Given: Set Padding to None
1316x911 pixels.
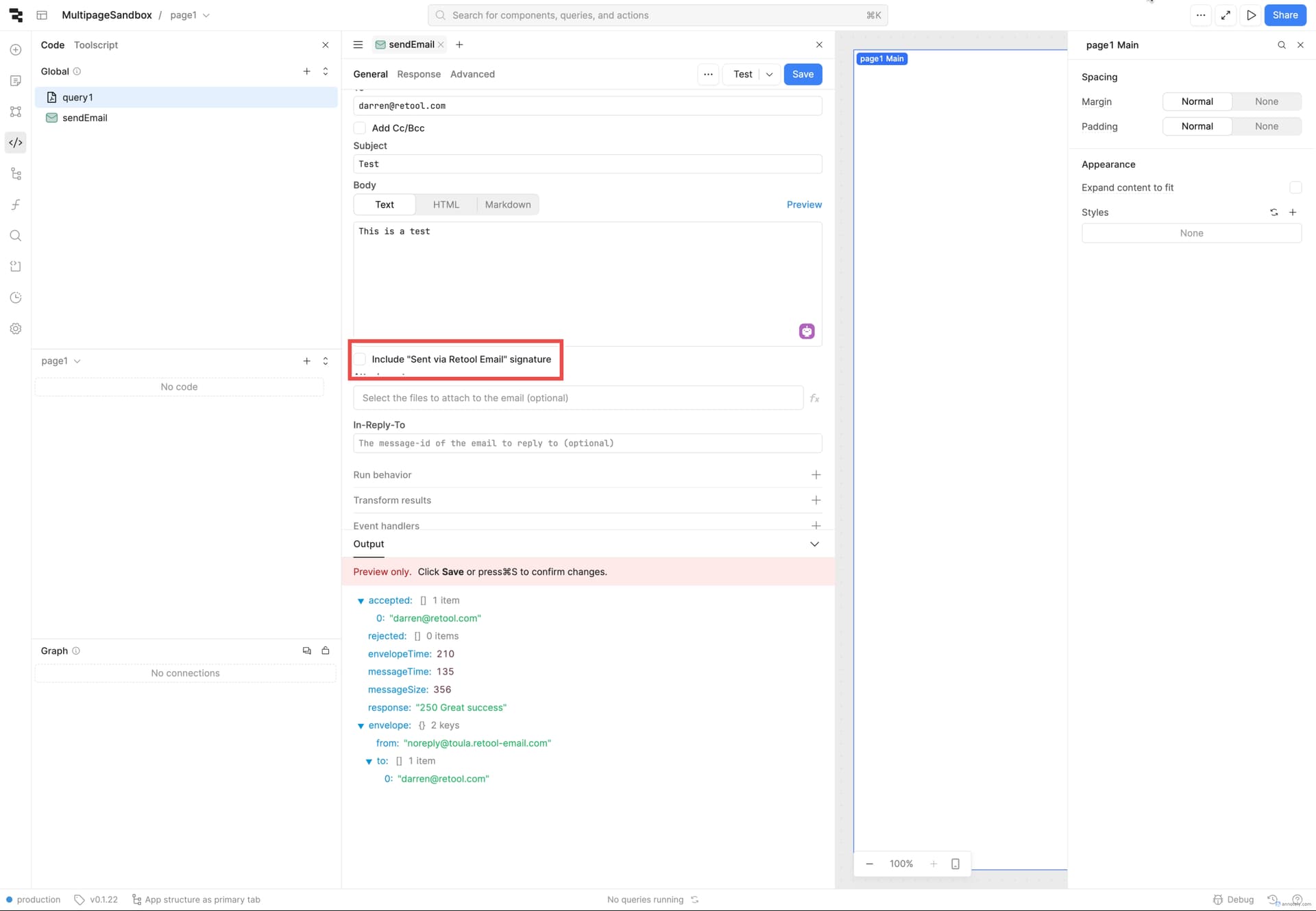Looking at the screenshot, I should click(1266, 127).
